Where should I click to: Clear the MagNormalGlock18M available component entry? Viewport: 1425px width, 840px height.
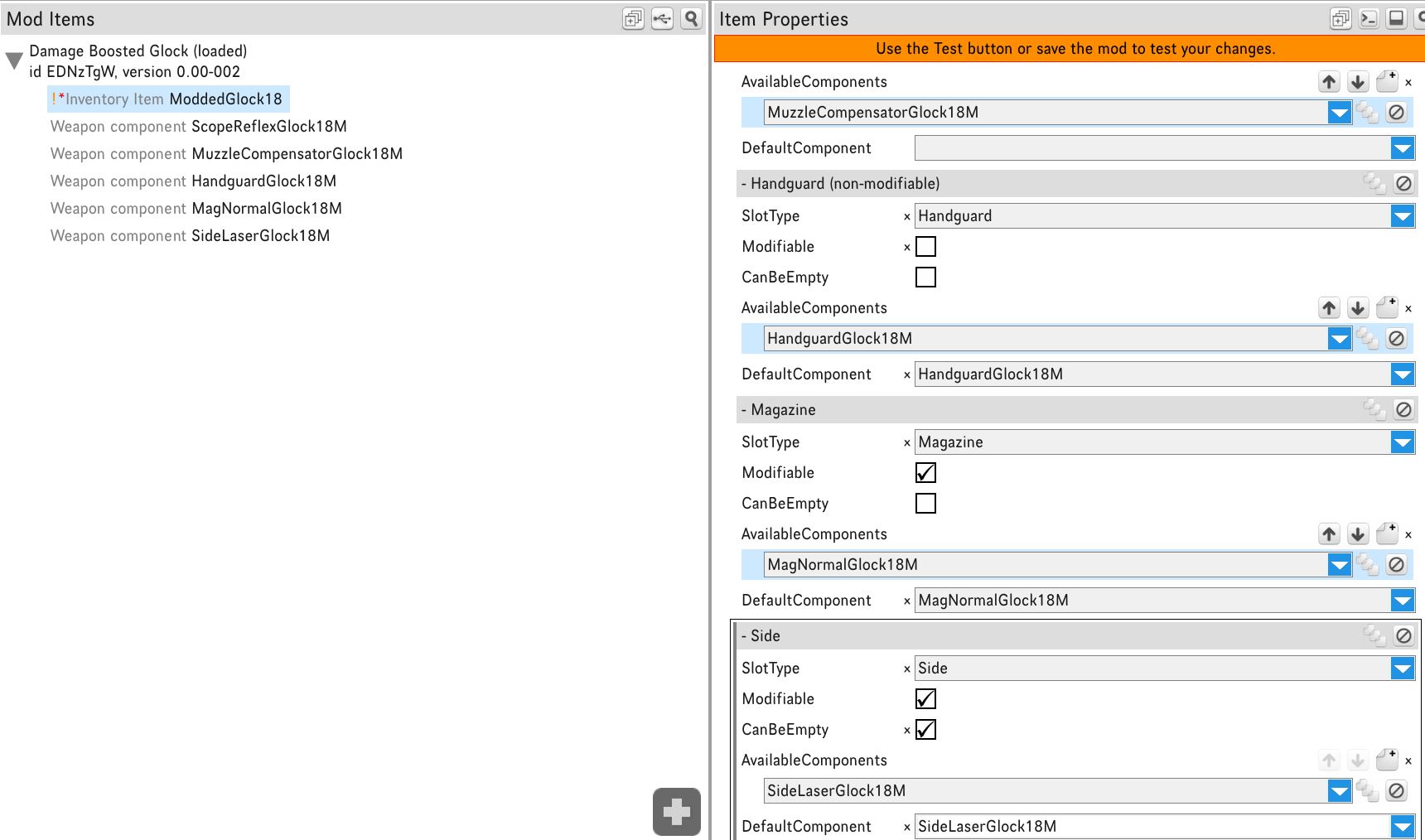point(1397,564)
